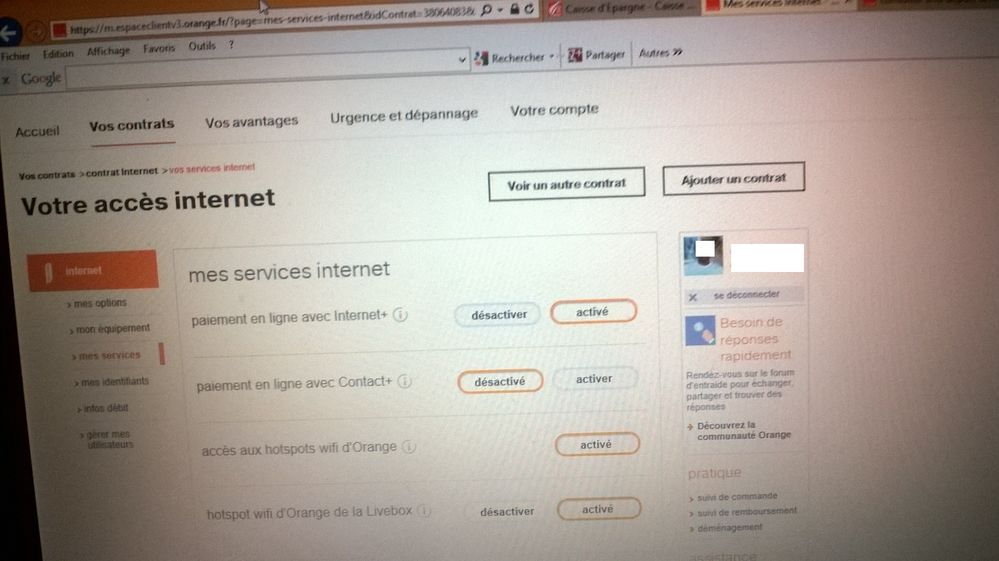Click the search magnifier in address bar
Image resolution: width=999 pixels, height=561 pixels.
tap(487, 10)
